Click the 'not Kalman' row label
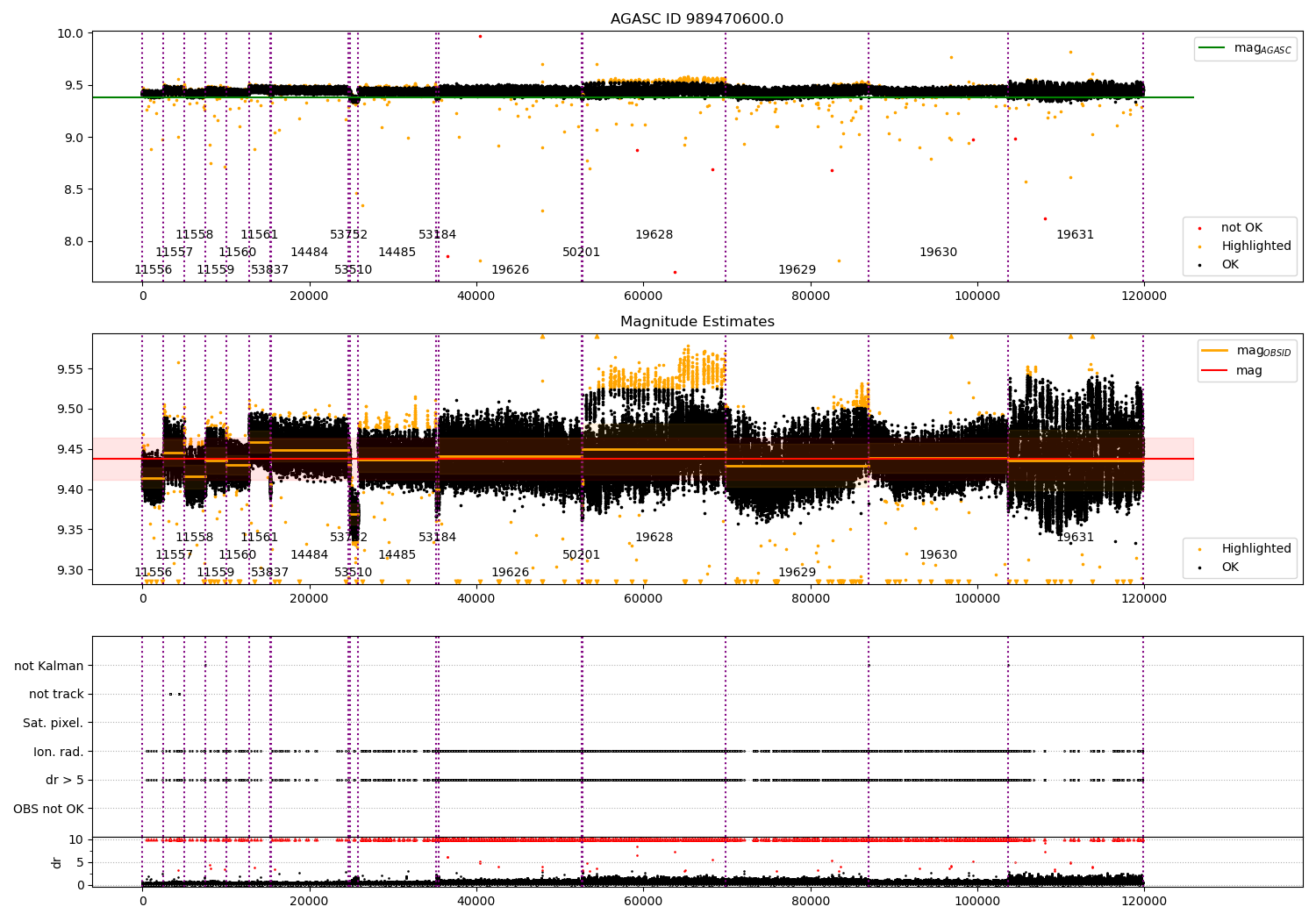 tap(49, 667)
